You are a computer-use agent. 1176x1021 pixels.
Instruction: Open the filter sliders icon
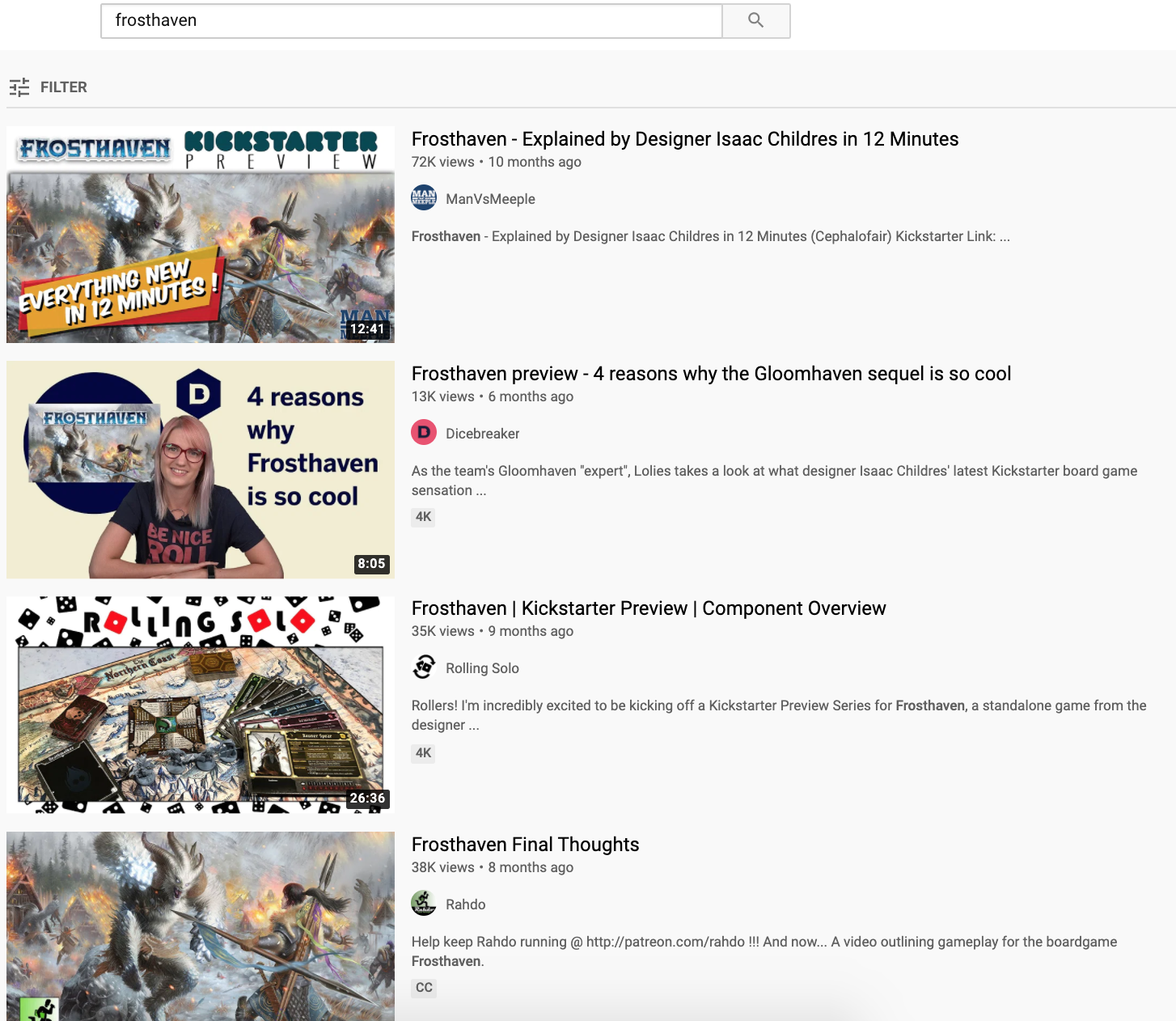point(19,87)
